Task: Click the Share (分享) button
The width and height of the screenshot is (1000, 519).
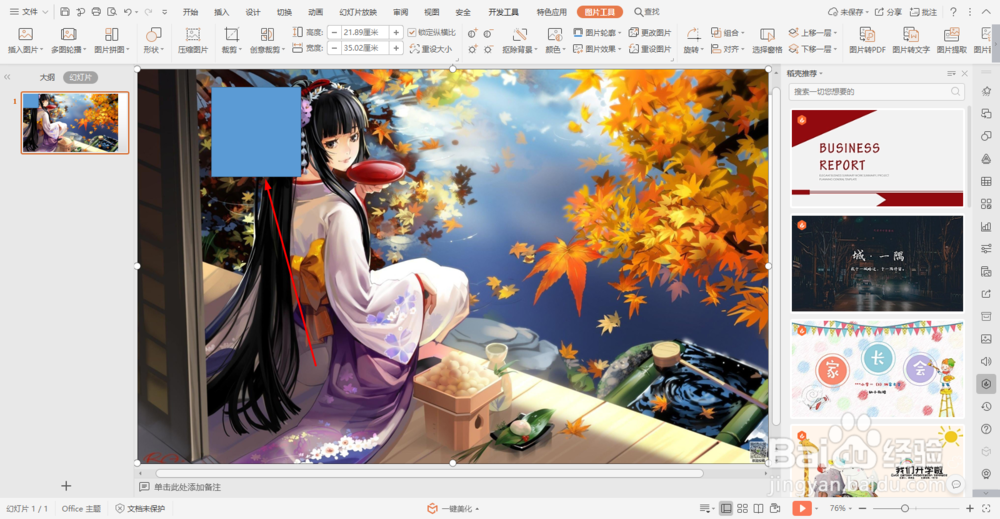Action: click(888, 11)
